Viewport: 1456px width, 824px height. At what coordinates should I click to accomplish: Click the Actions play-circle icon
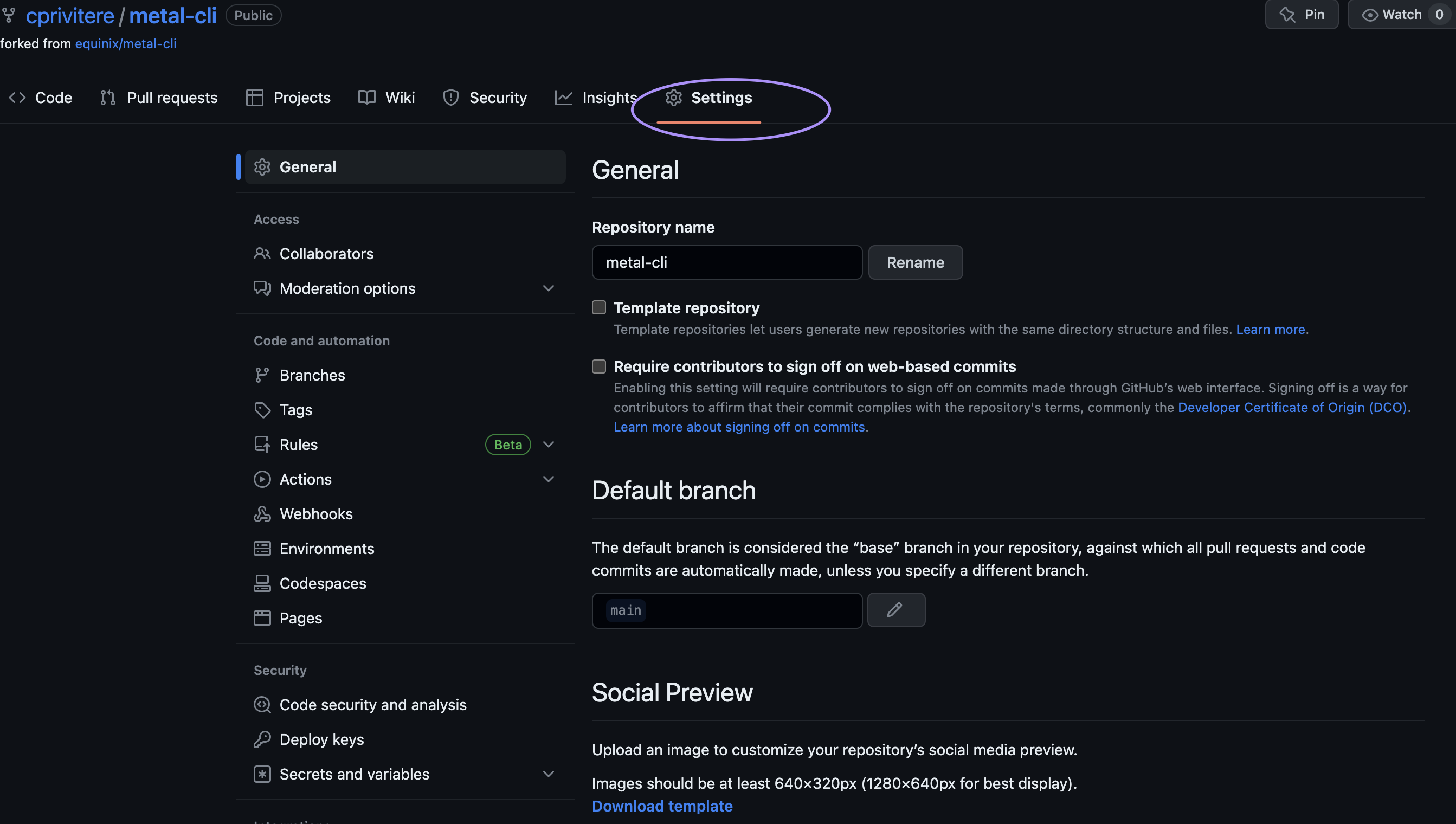click(x=262, y=479)
